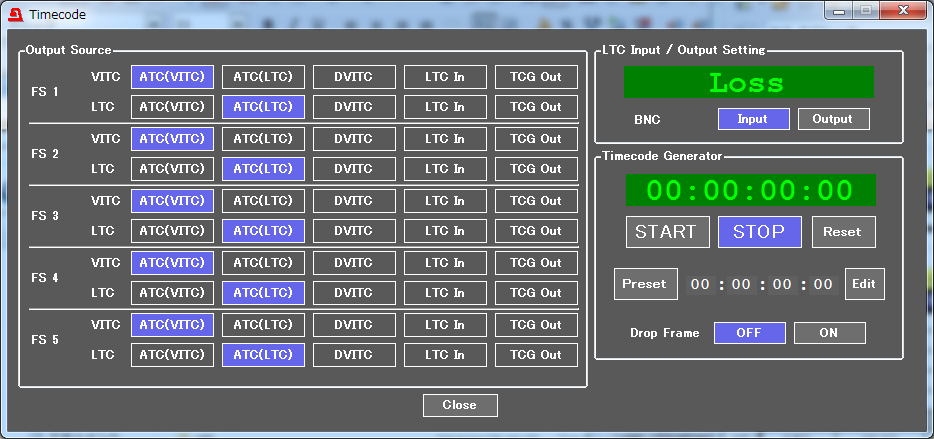Click the Timecode app icon in title bar
Viewport: 934px width, 439px height.
pyautogui.click(x=15, y=15)
